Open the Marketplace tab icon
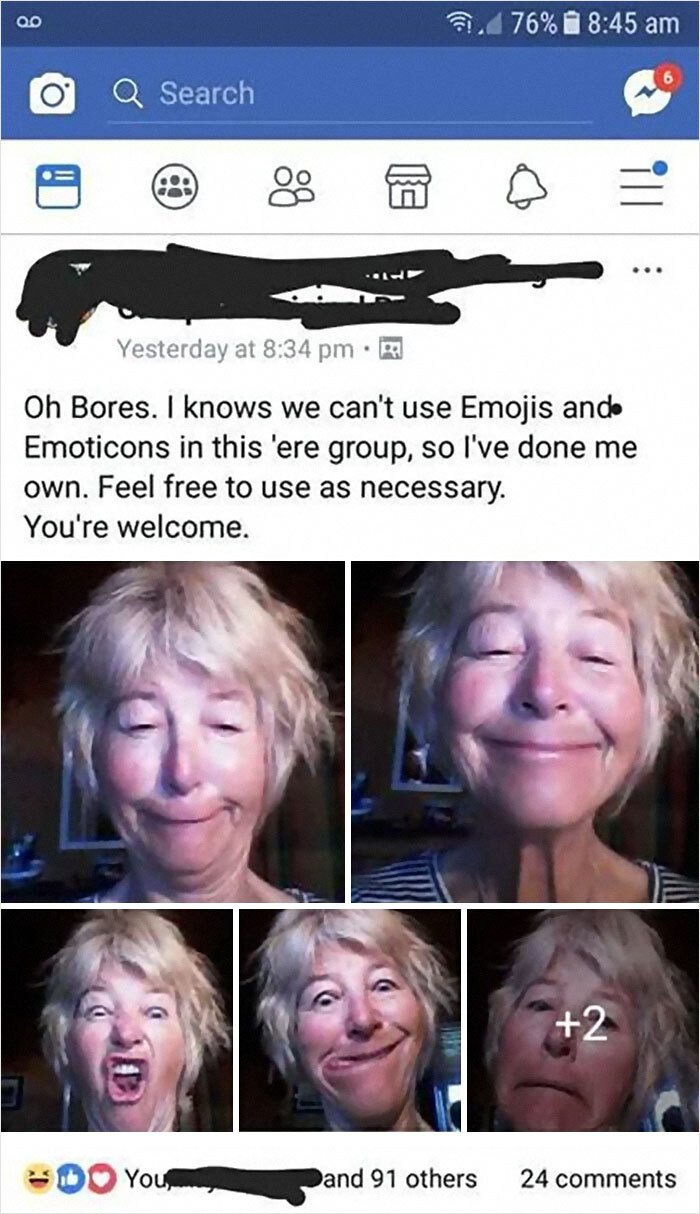This screenshot has height=1214, width=700. (407, 187)
